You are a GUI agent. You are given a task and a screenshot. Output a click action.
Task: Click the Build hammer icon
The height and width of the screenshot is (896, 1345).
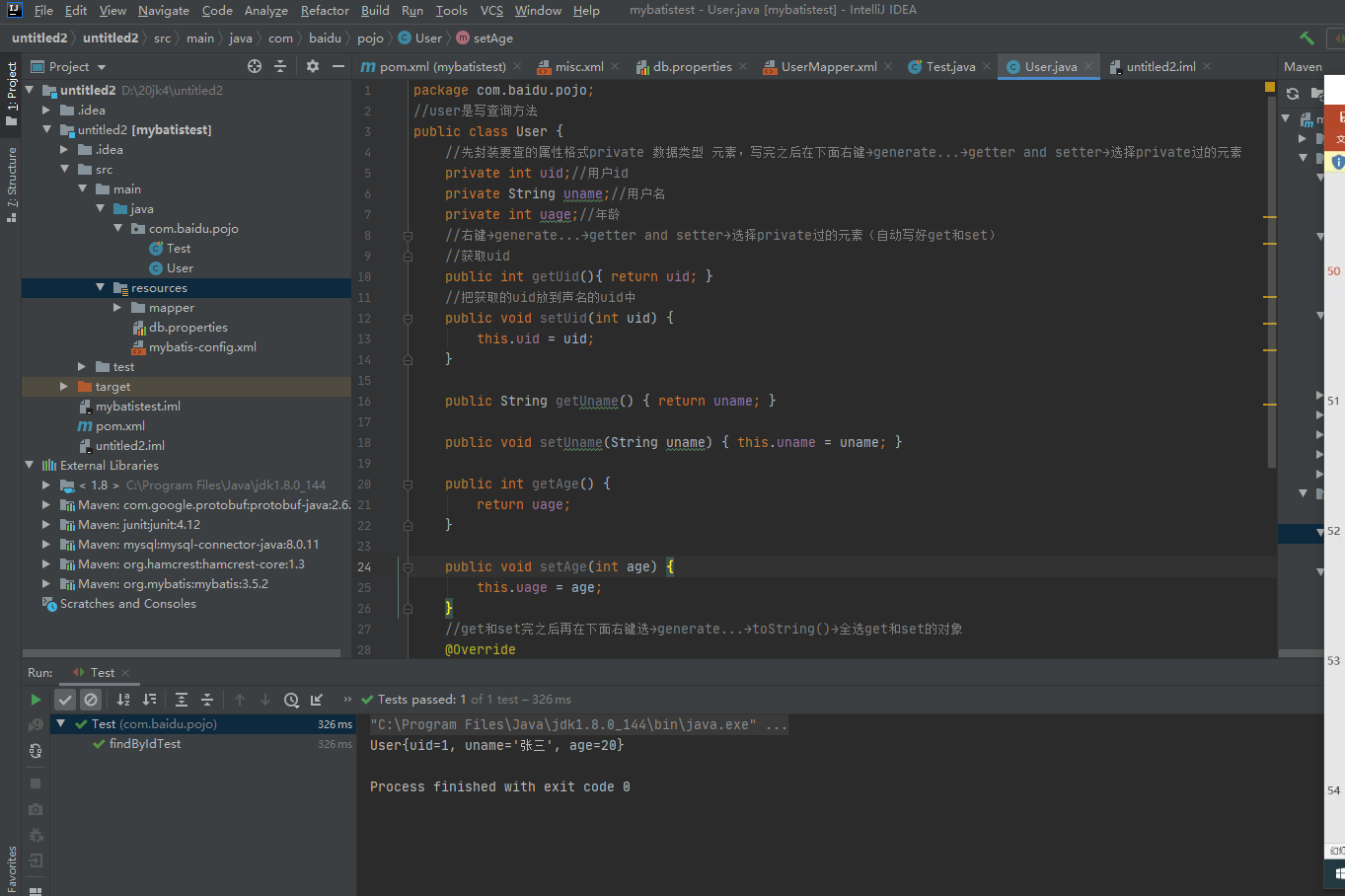tap(1307, 38)
